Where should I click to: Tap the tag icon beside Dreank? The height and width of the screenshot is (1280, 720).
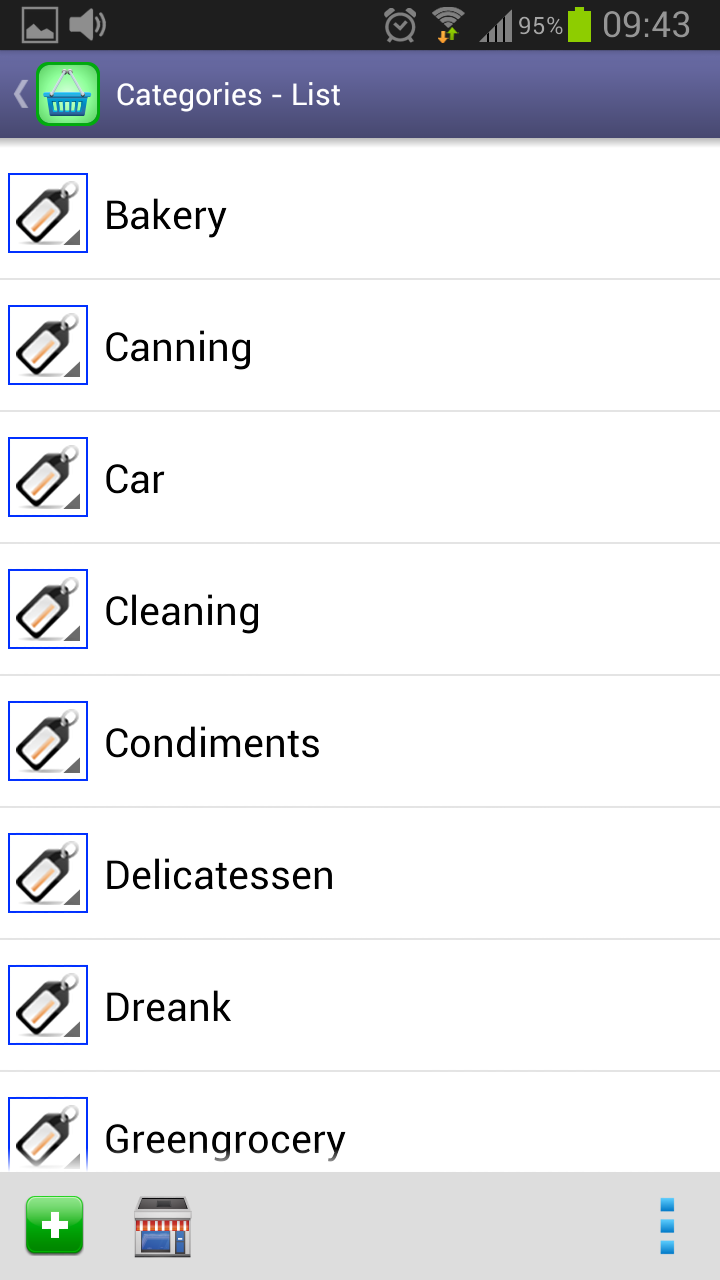pyautogui.click(x=48, y=1005)
